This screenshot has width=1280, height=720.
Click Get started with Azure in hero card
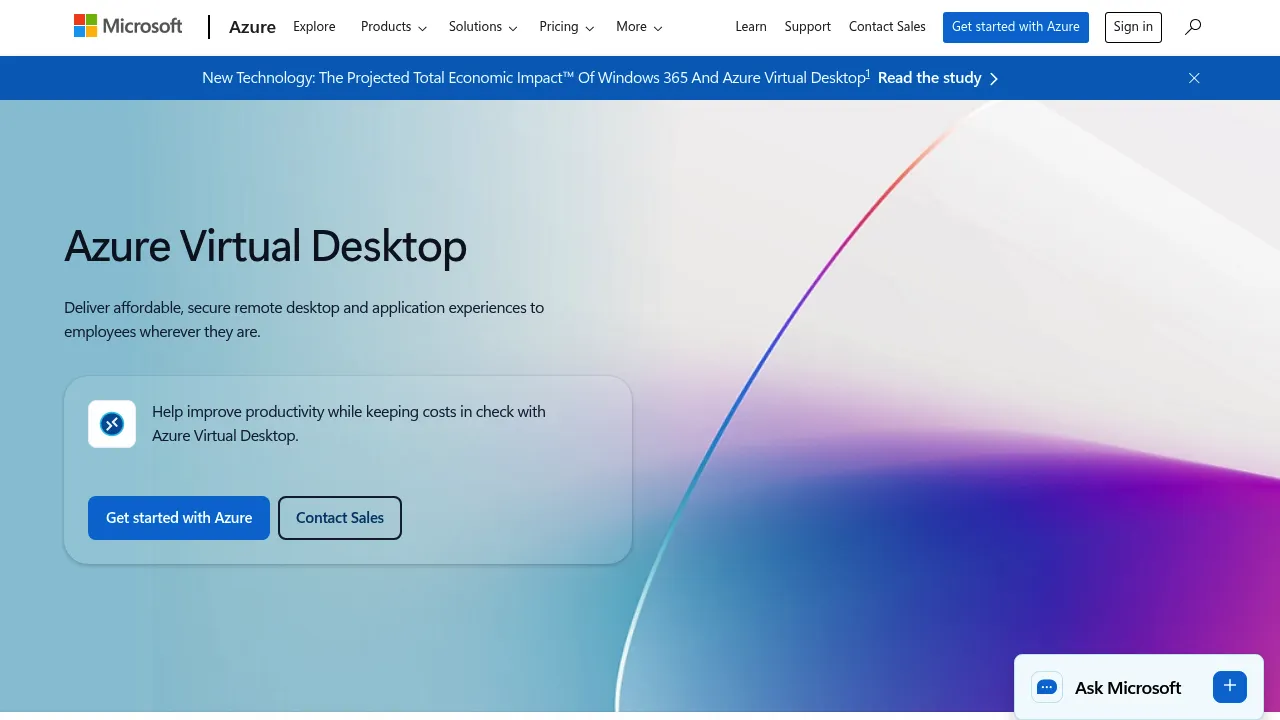179,518
